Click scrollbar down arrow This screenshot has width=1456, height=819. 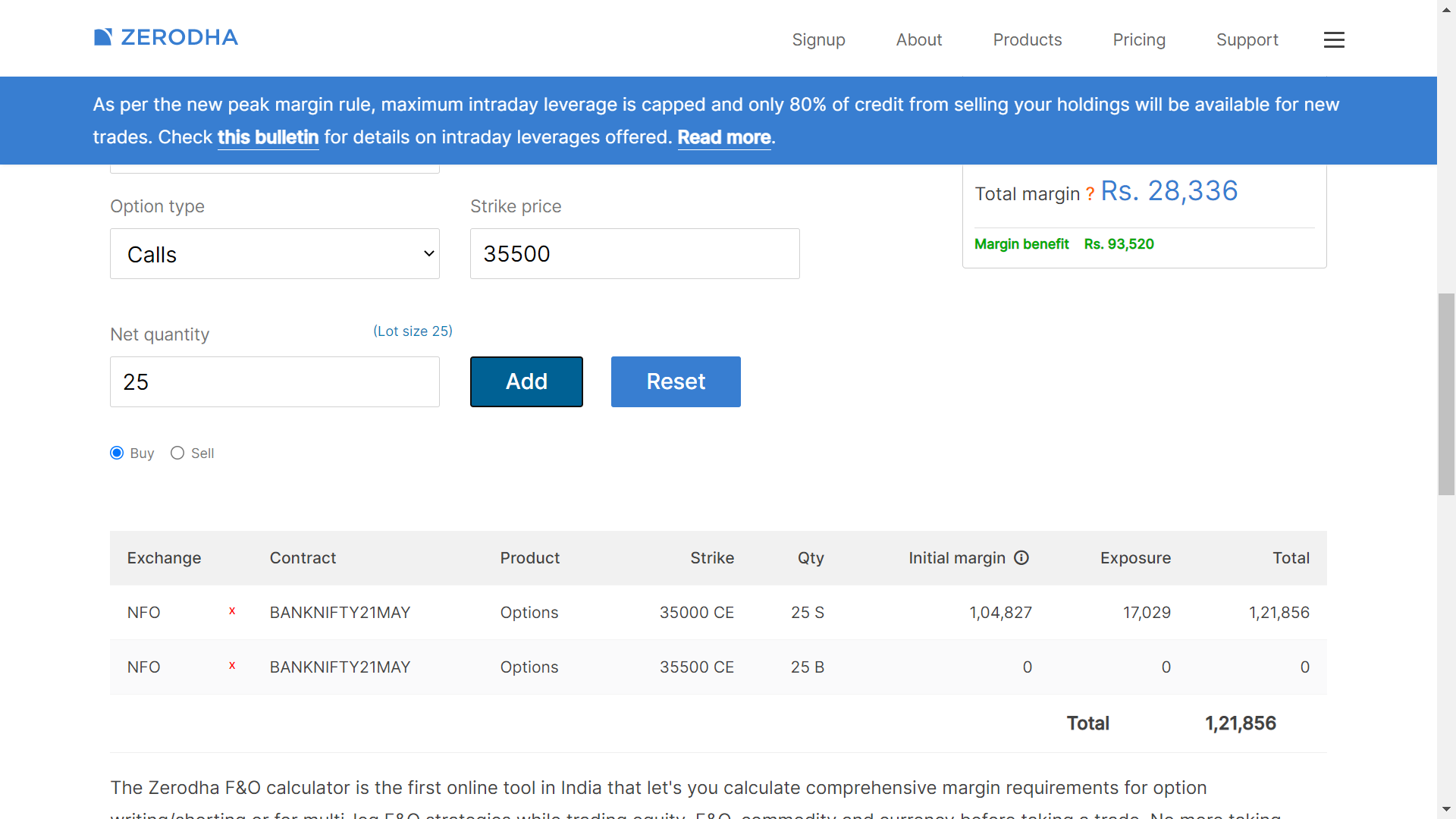1446,809
